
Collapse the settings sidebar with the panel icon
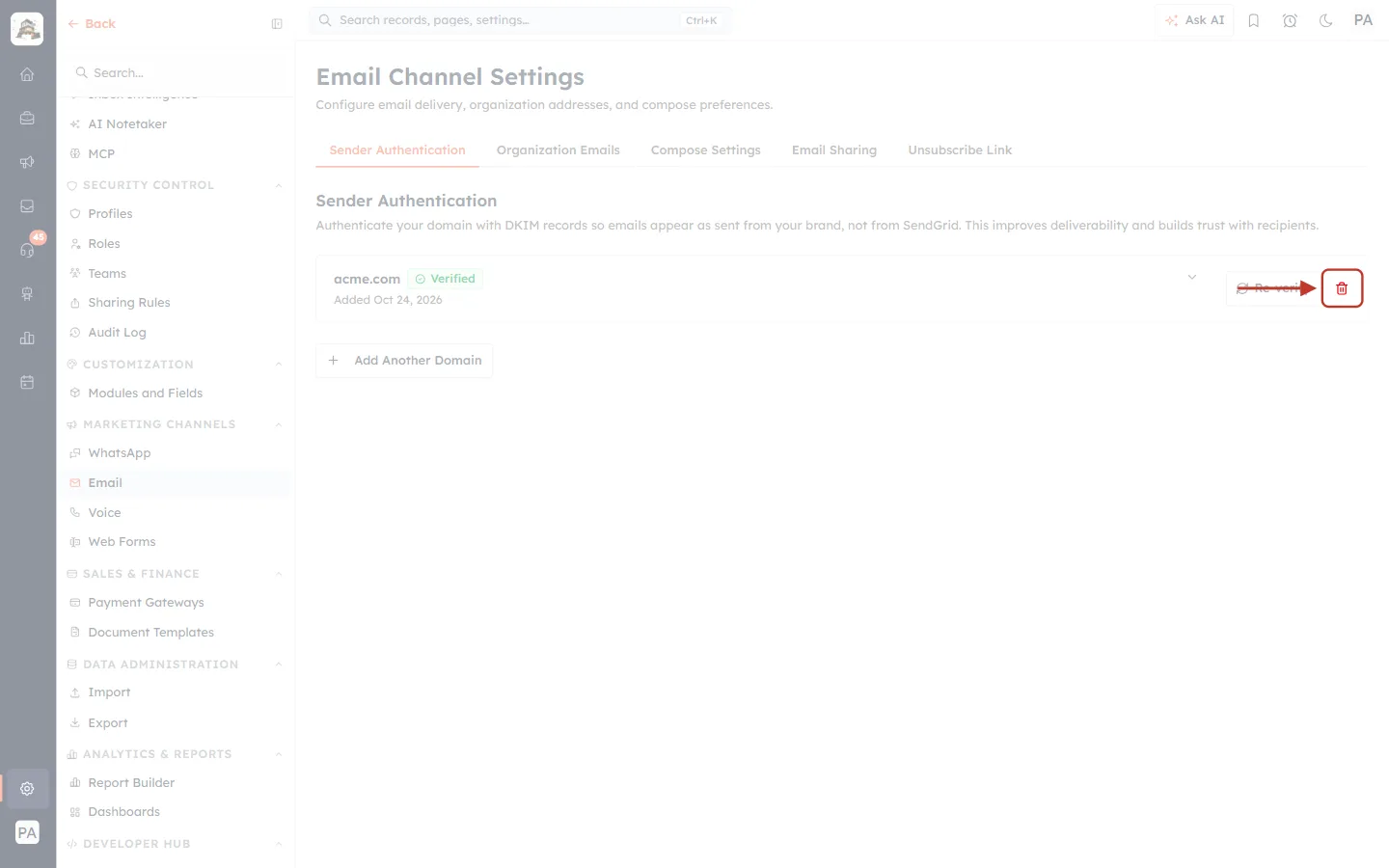(x=277, y=24)
